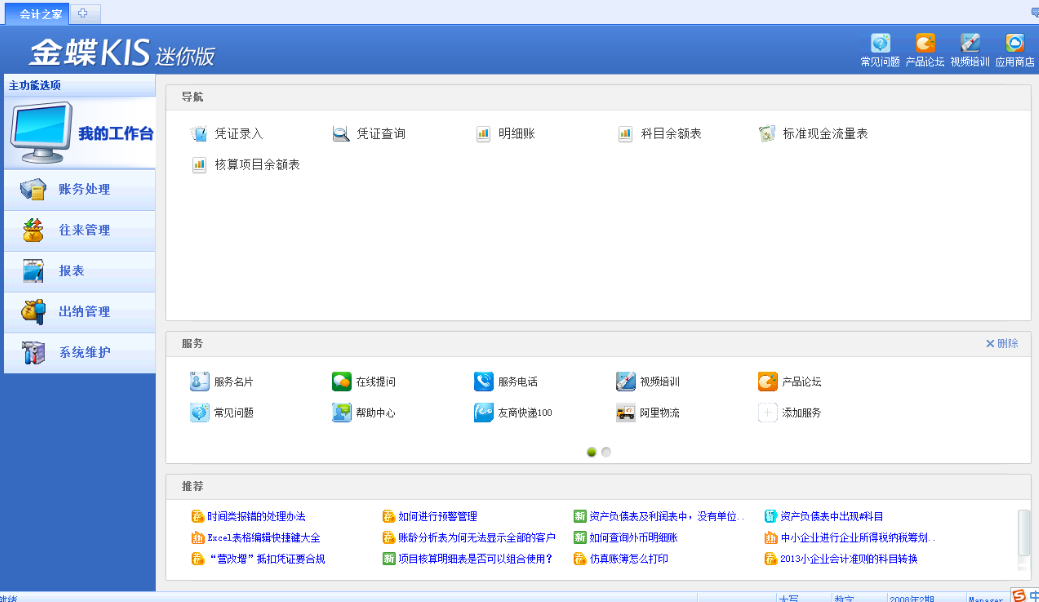Open a new tab with plus button

(x=83, y=13)
